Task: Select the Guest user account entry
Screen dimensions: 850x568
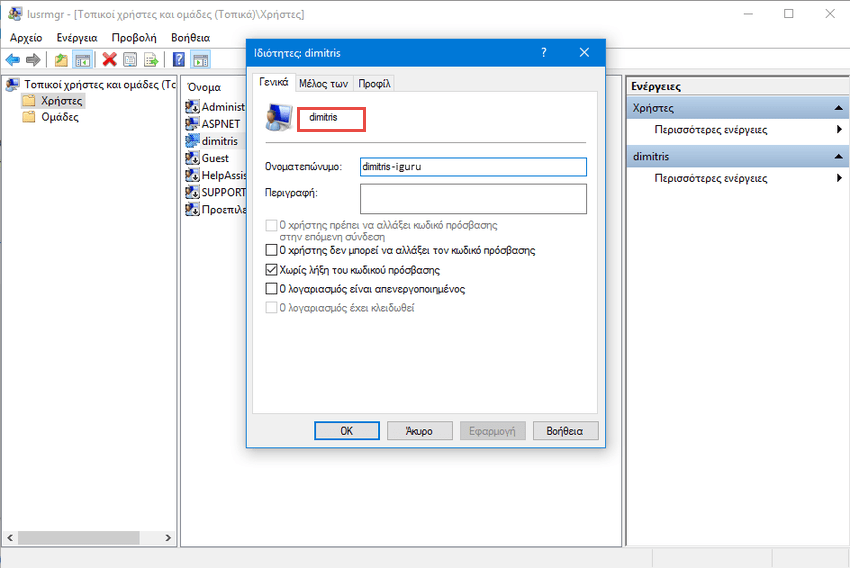Action: click(214, 158)
